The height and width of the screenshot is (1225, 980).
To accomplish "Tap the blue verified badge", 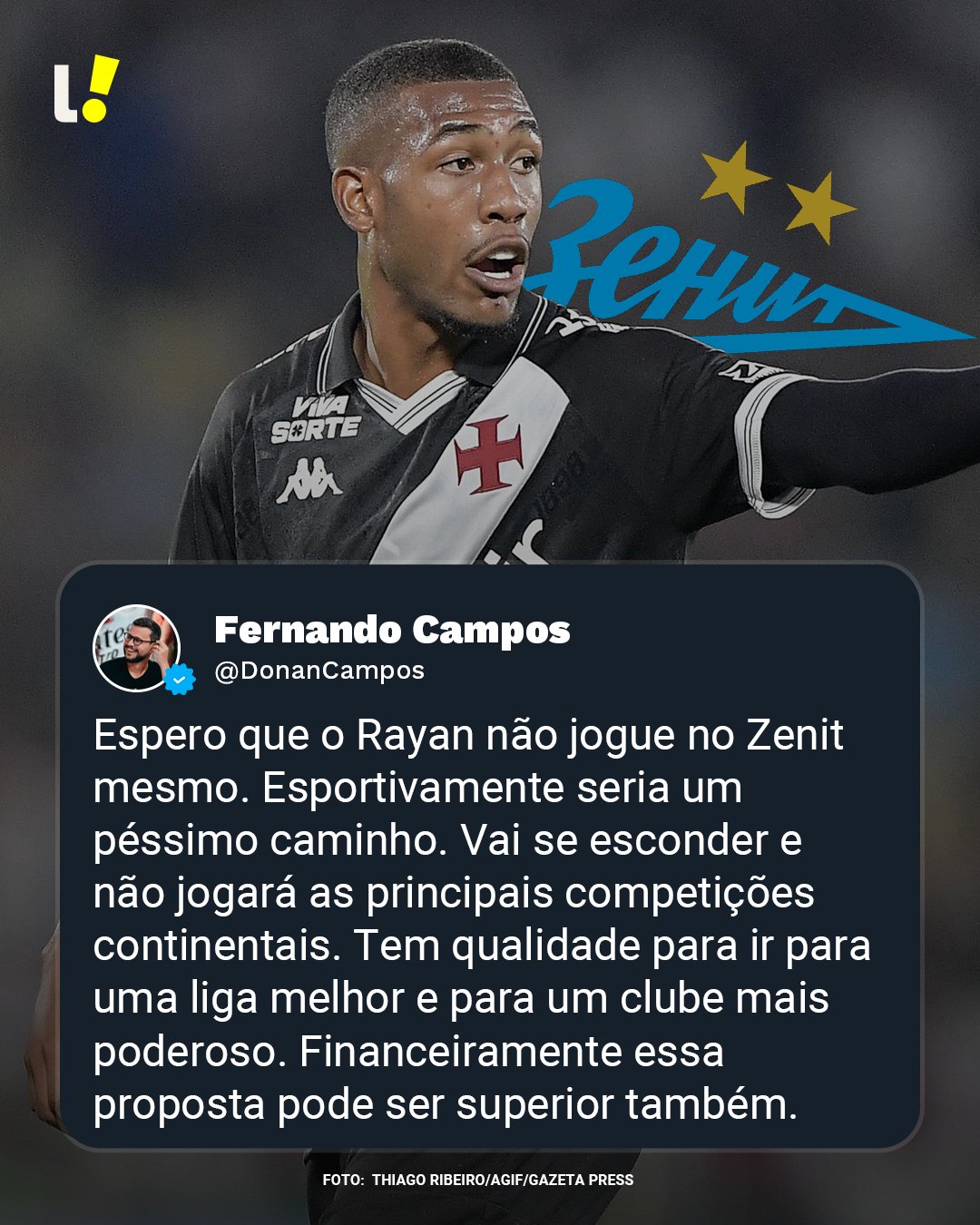I will 180,679.
